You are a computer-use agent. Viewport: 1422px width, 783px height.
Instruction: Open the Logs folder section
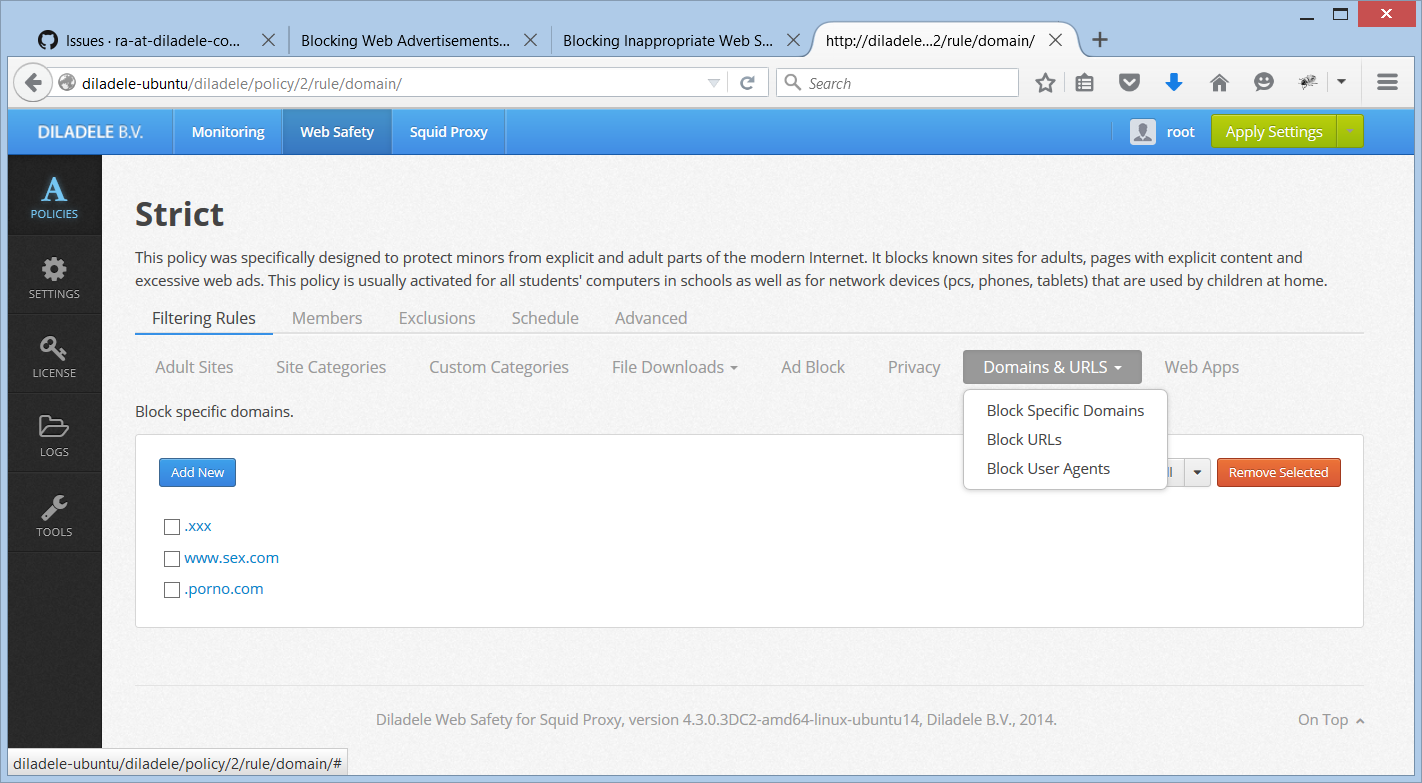pyautogui.click(x=54, y=435)
